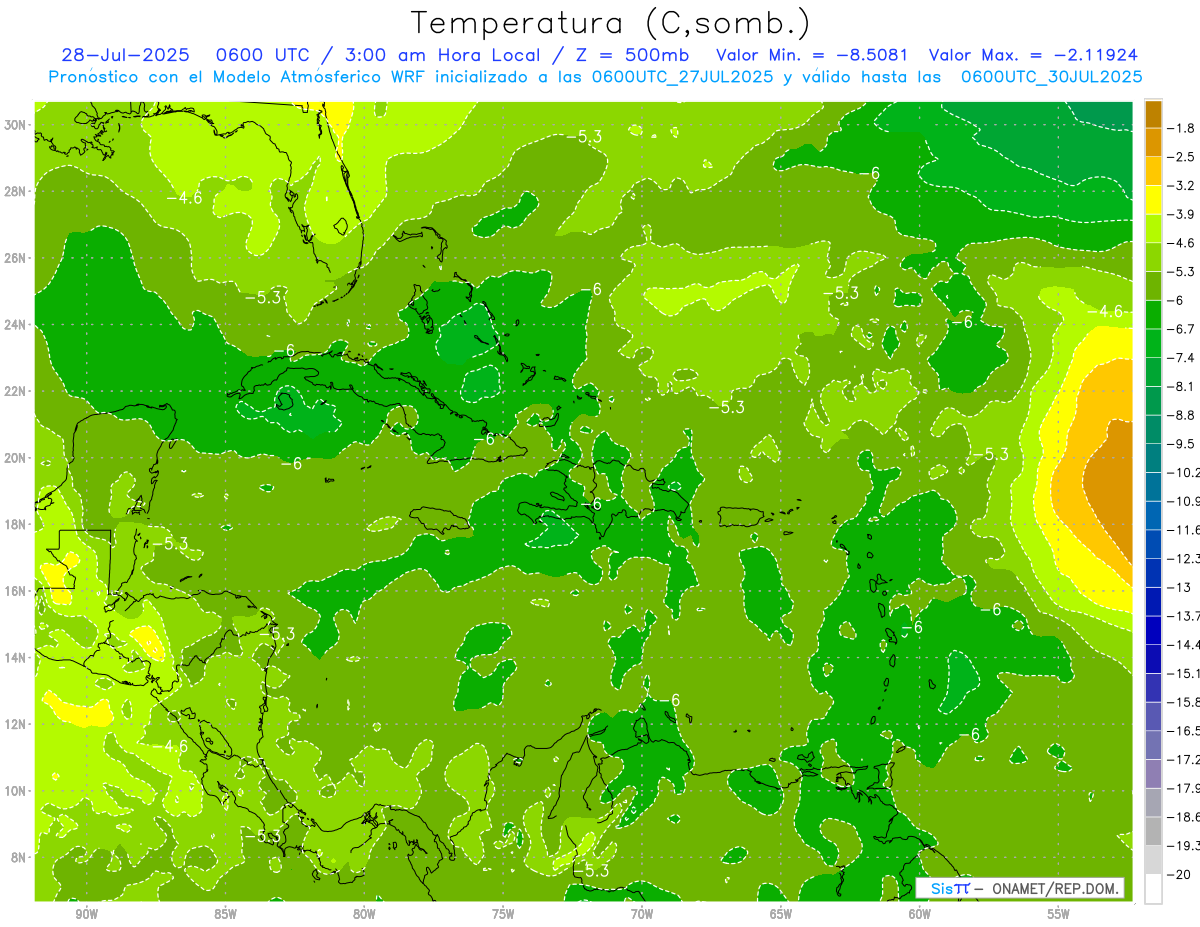The height and width of the screenshot is (927, 1200).
Task: Click the colorbar label '-9.5'
Action: pyautogui.click(x=1183, y=444)
